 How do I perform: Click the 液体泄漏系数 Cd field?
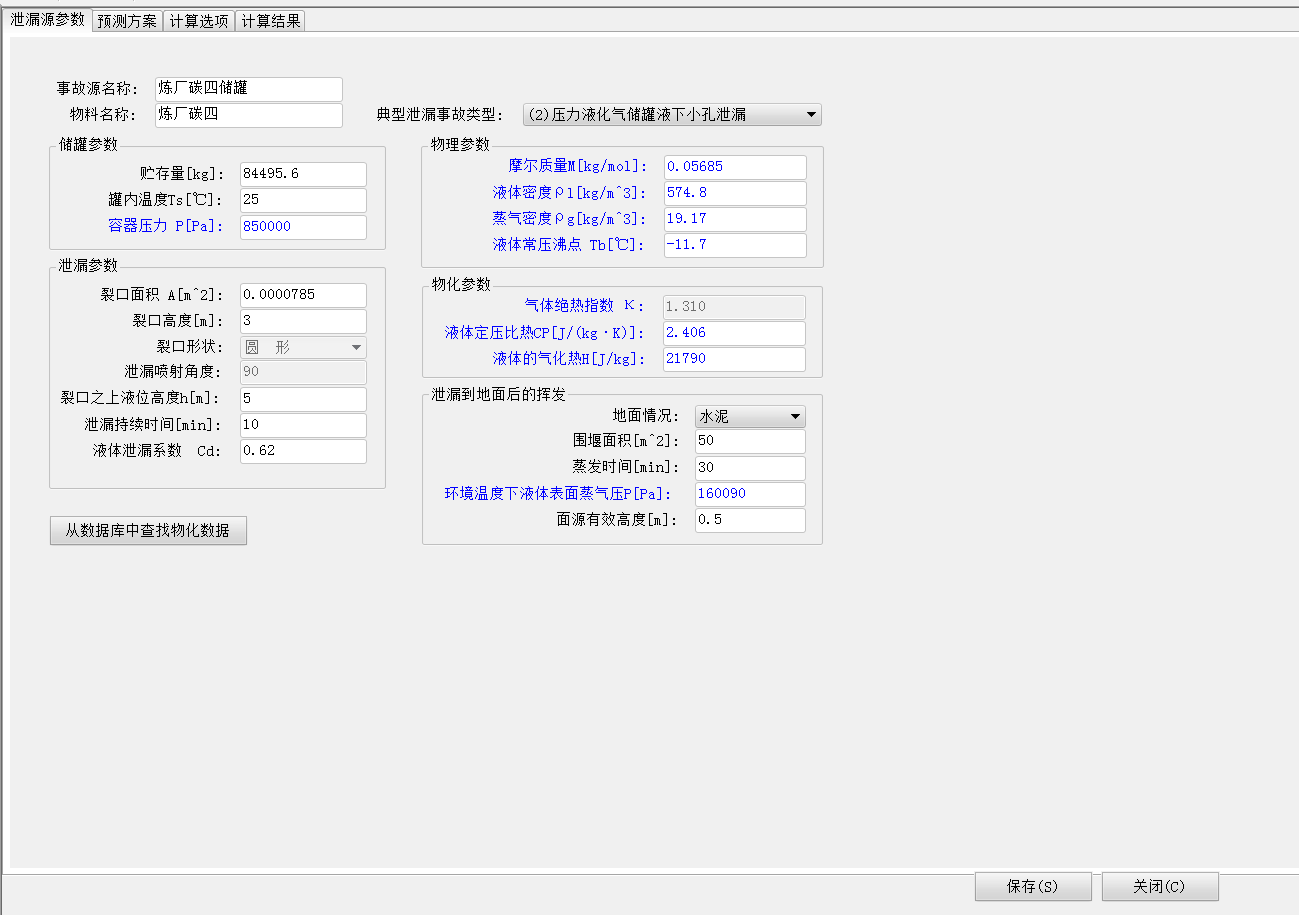coord(303,450)
